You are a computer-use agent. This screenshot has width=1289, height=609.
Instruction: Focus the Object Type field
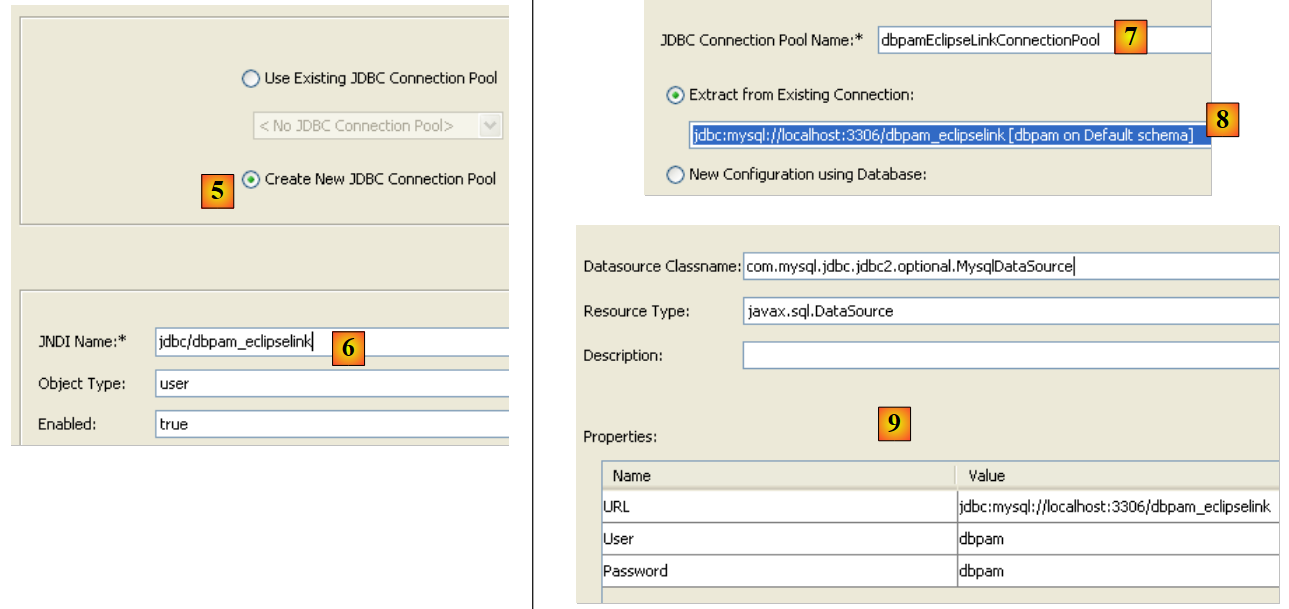pos(330,383)
